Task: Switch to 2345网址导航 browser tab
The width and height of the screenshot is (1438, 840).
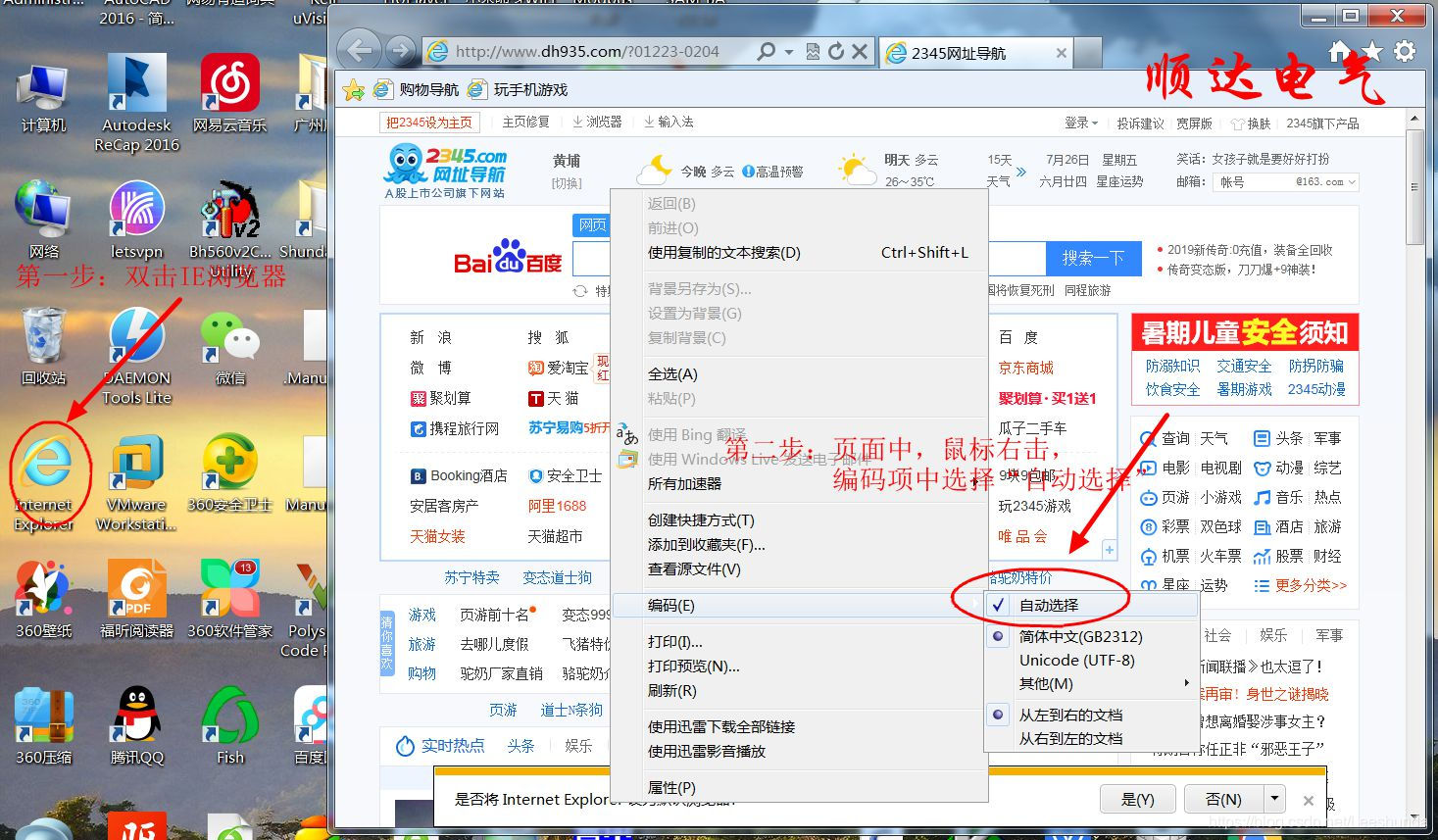Action: click(x=976, y=53)
